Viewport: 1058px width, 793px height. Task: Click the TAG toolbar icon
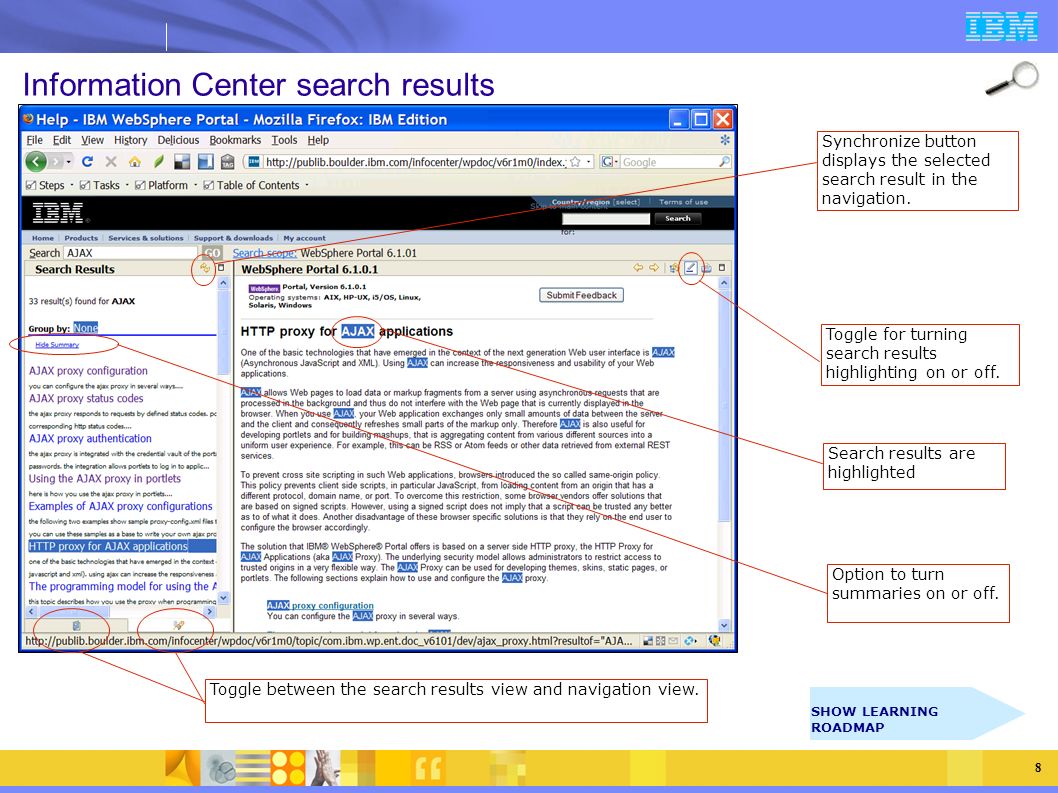pos(228,162)
